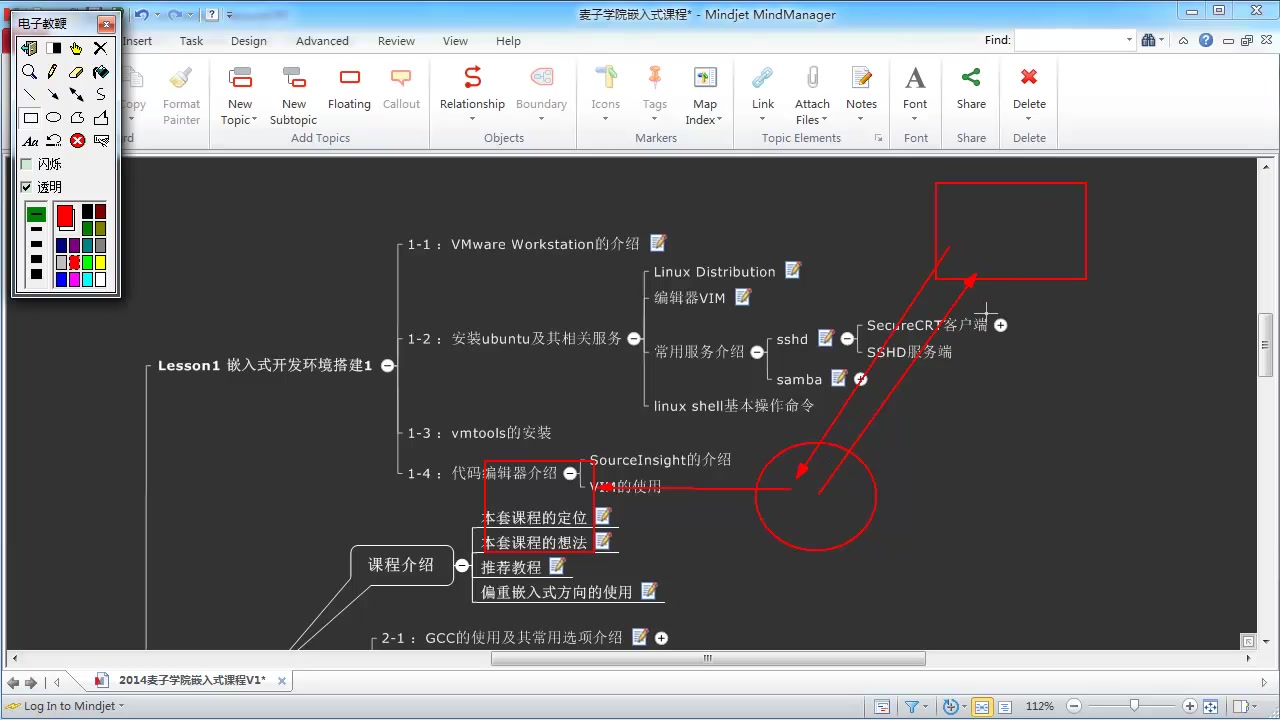The height and width of the screenshot is (720, 1280).
Task: Select the pencil freehand drawing tool
Action: 53,72
